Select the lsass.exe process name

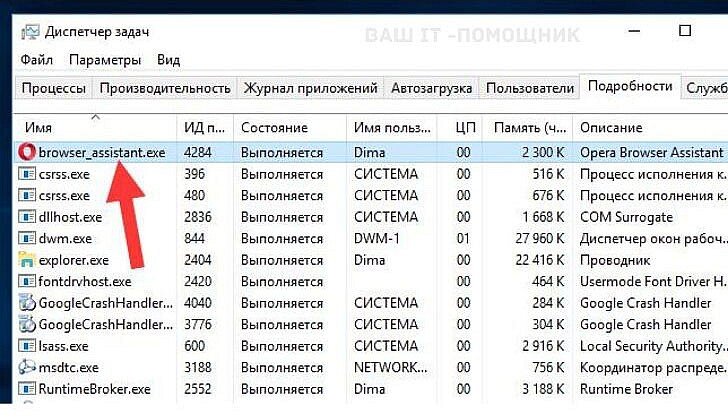coord(63,346)
